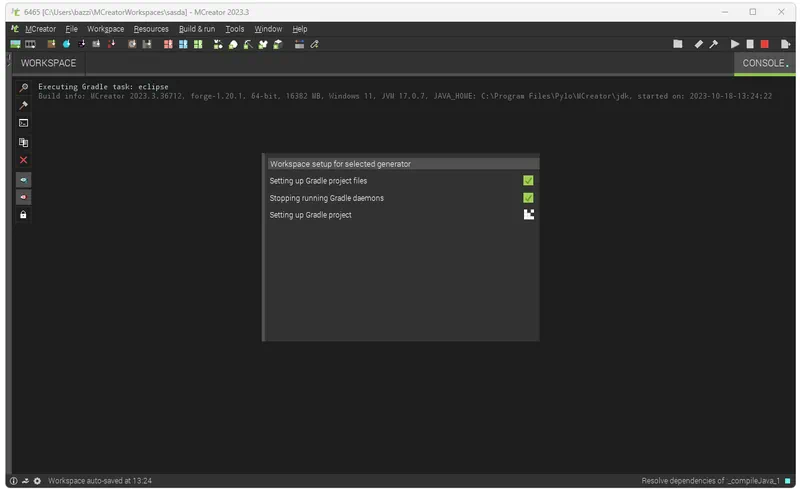Viewport: 800px width, 489px height.
Task: Click the green shapes pack toolbar icon
Action: pyautogui.click(x=218, y=44)
